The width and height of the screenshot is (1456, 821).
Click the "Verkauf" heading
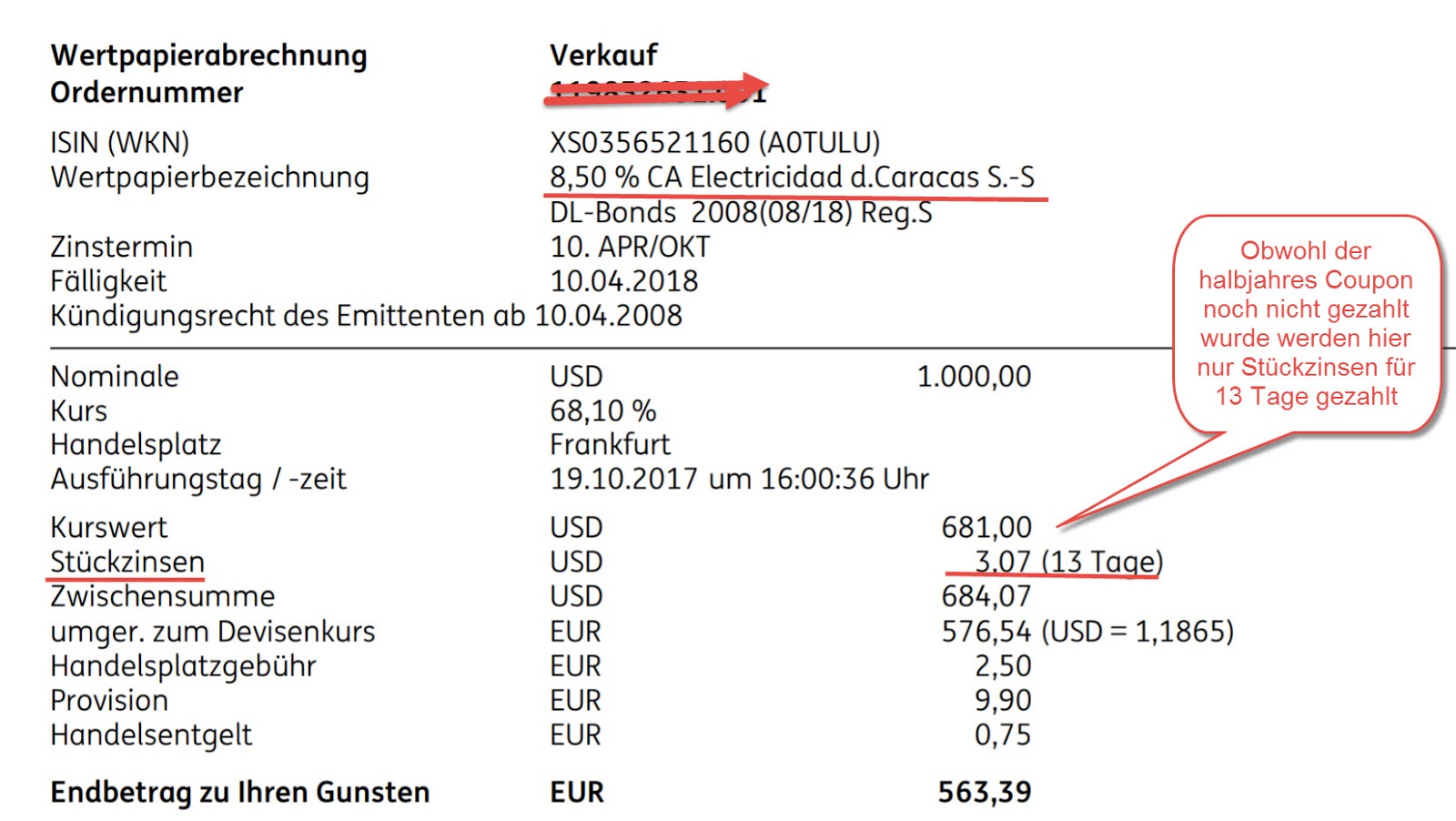click(x=603, y=55)
